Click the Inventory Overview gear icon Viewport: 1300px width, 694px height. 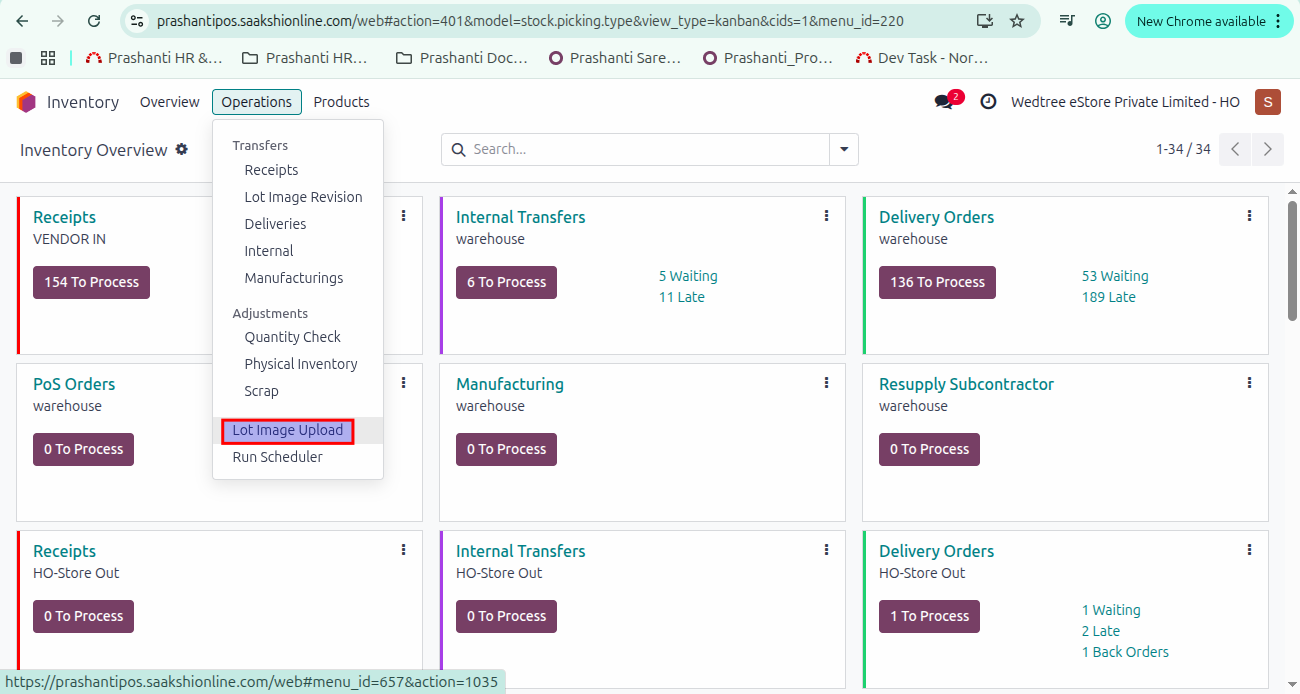tap(182, 149)
